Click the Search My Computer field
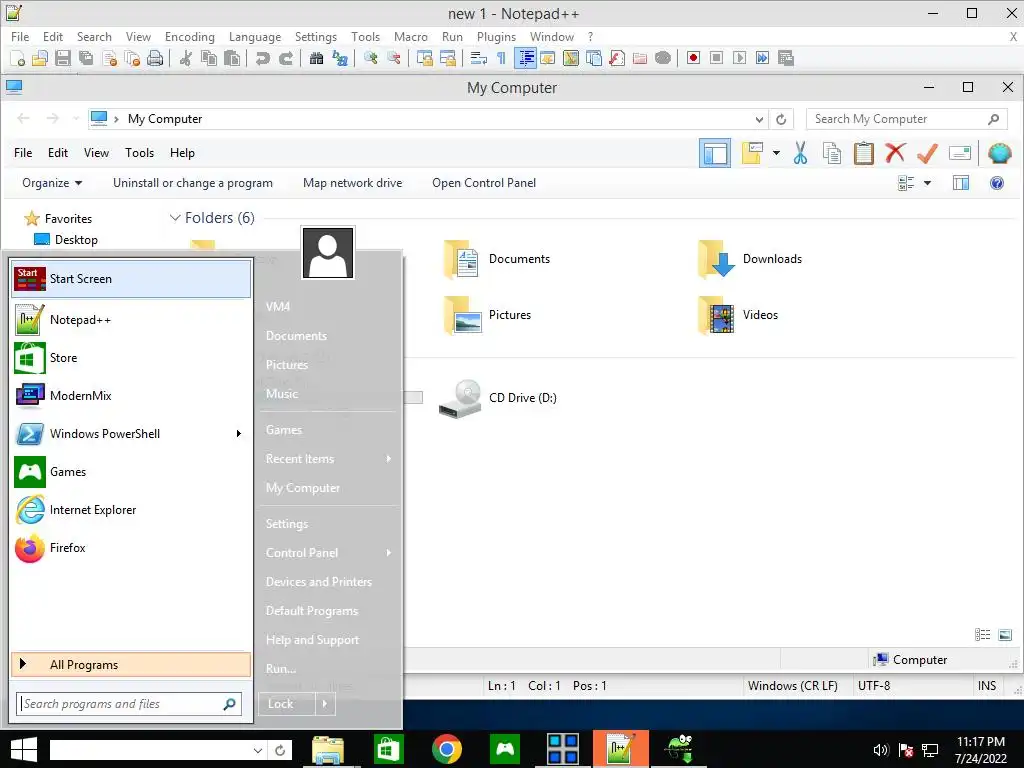 pyautogui.click(x=906, y=120)
